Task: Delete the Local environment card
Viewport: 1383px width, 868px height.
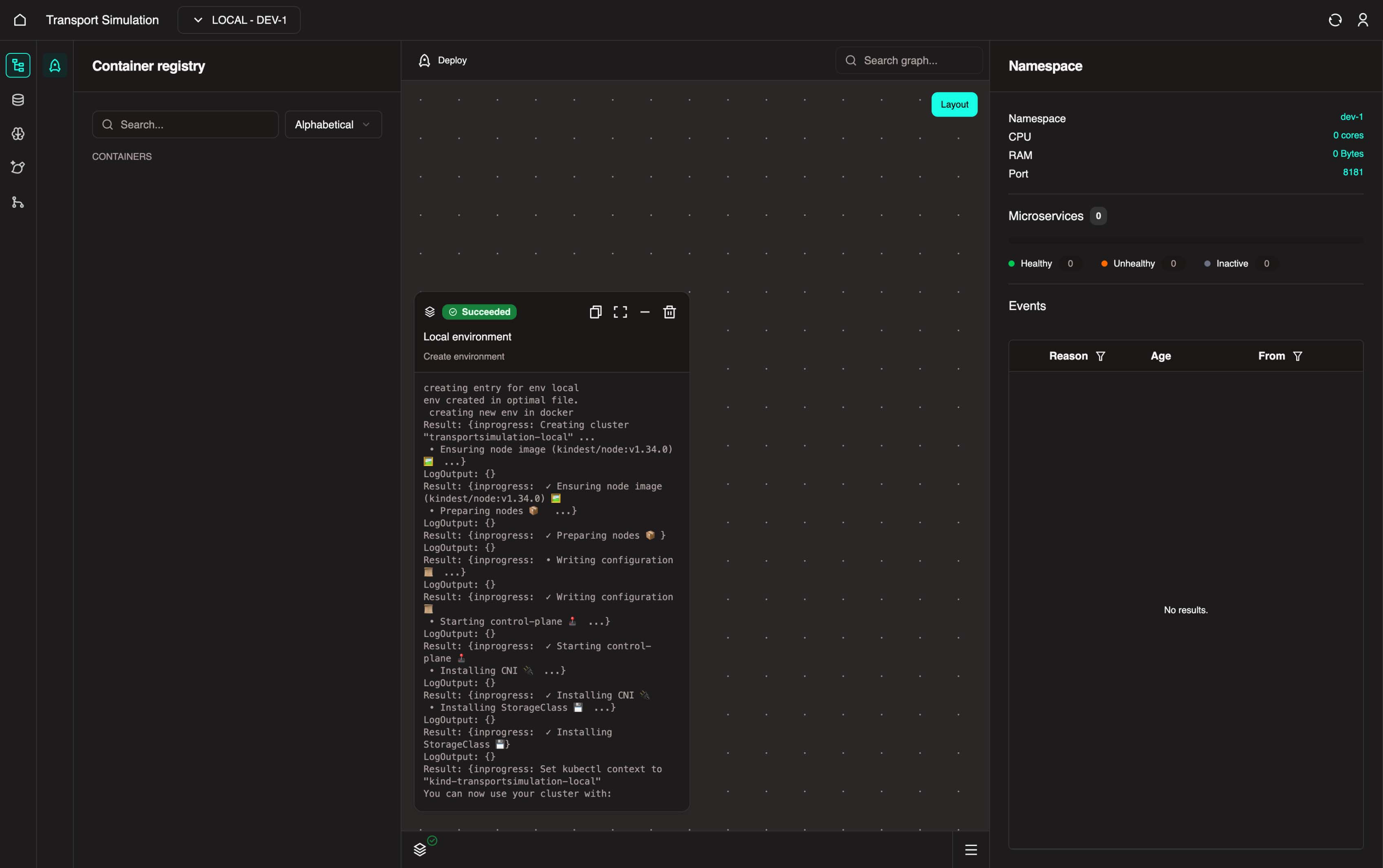Action: point(669,312)
